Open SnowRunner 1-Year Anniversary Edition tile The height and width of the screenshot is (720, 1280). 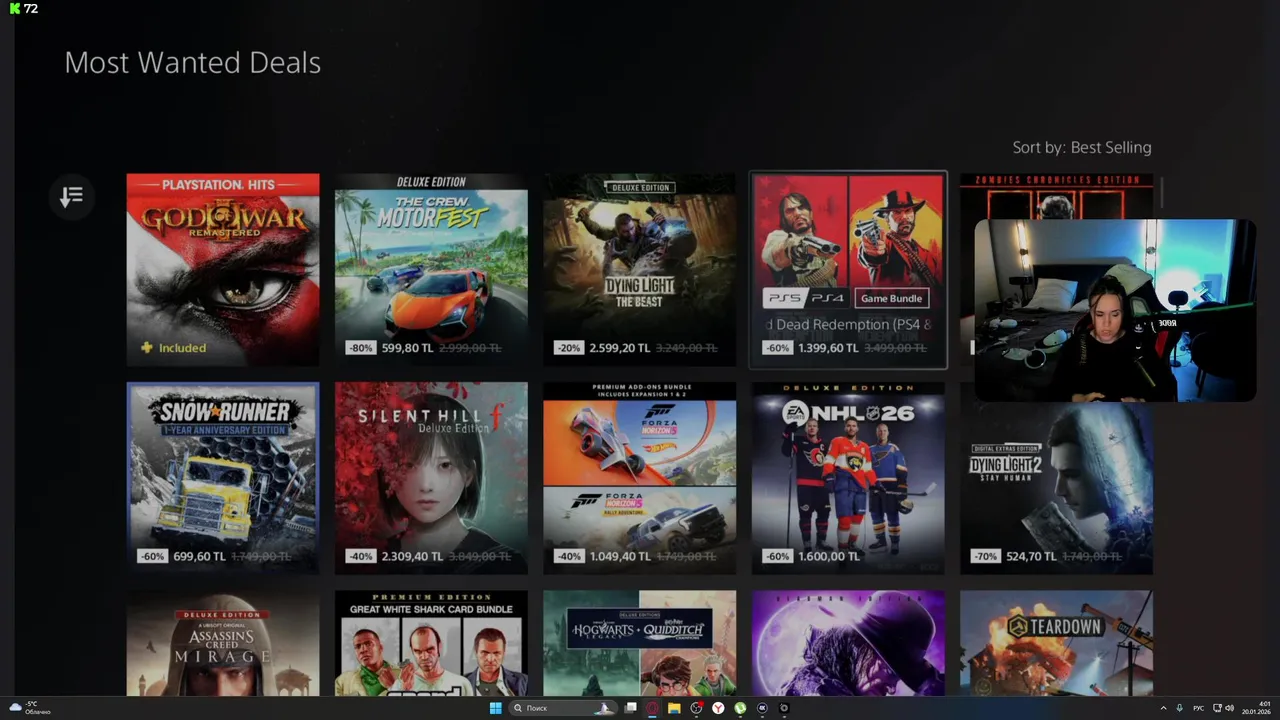tap(223, 478)
